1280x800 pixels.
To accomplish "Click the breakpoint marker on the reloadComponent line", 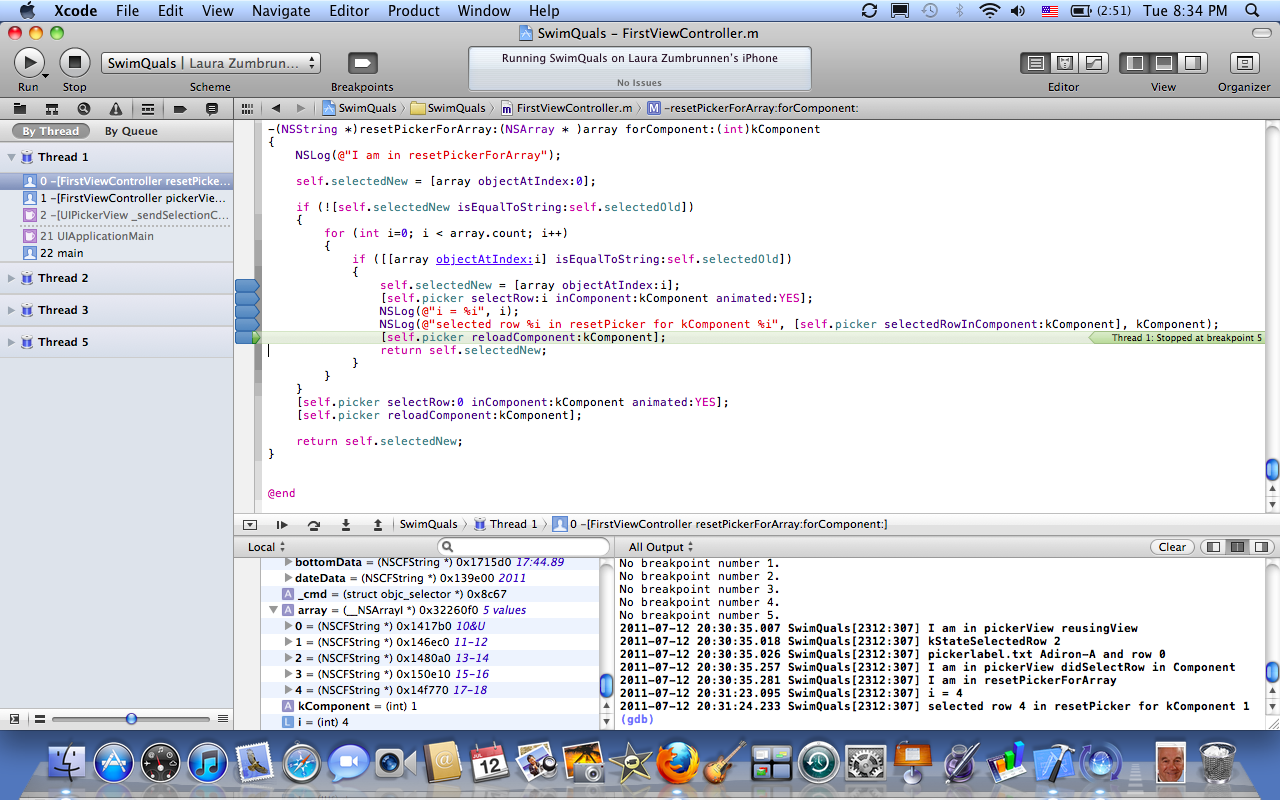I will click(247, 338).
